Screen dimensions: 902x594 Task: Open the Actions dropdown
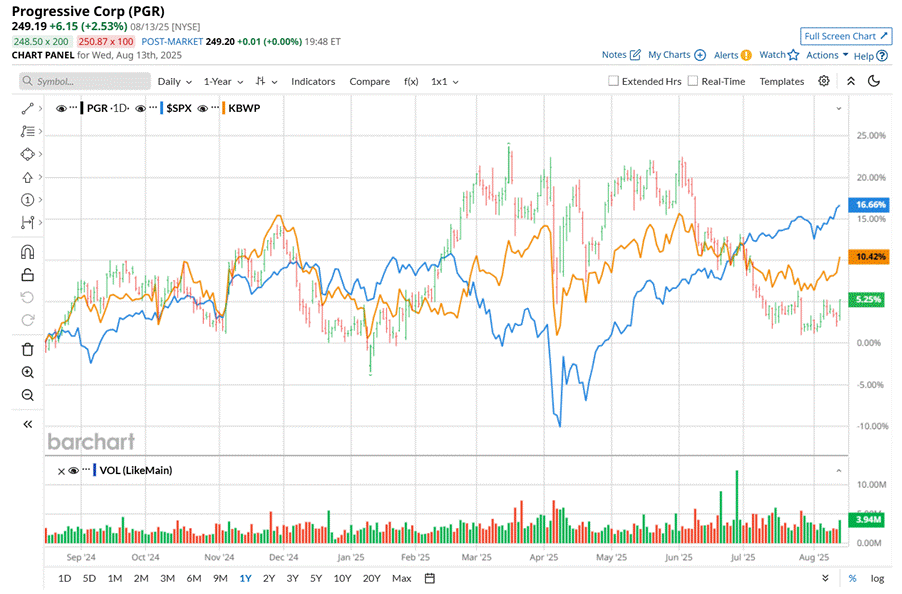pyautogui.click(x=827, y=55)
